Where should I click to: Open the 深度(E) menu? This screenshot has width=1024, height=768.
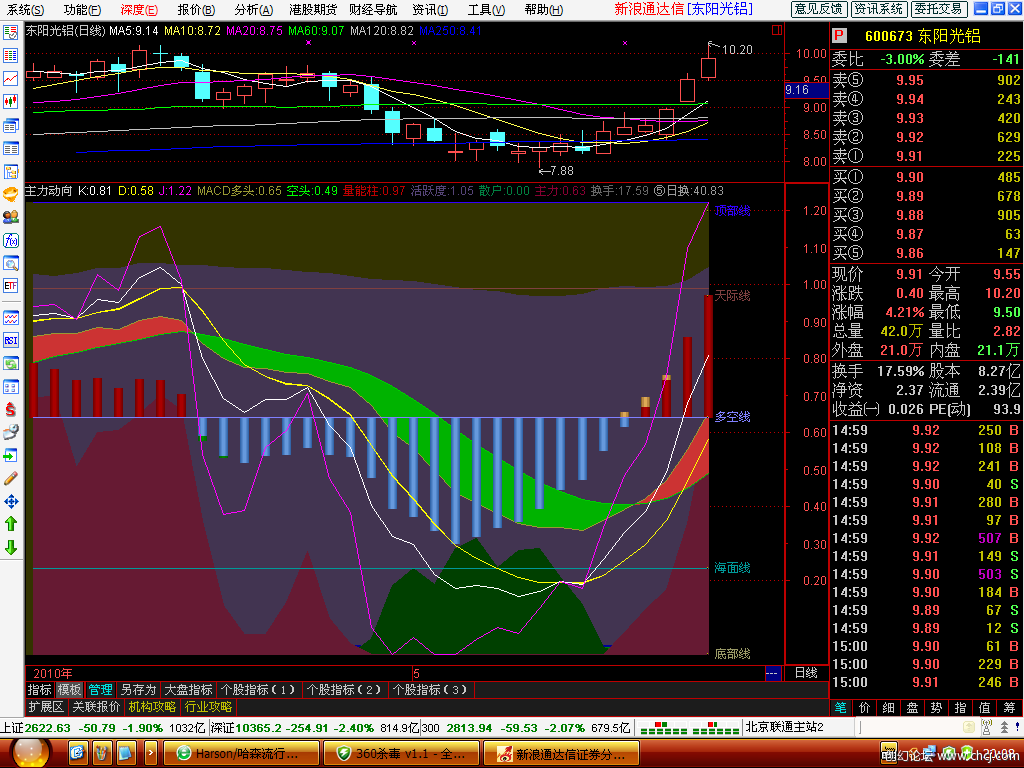coord(138,9)
